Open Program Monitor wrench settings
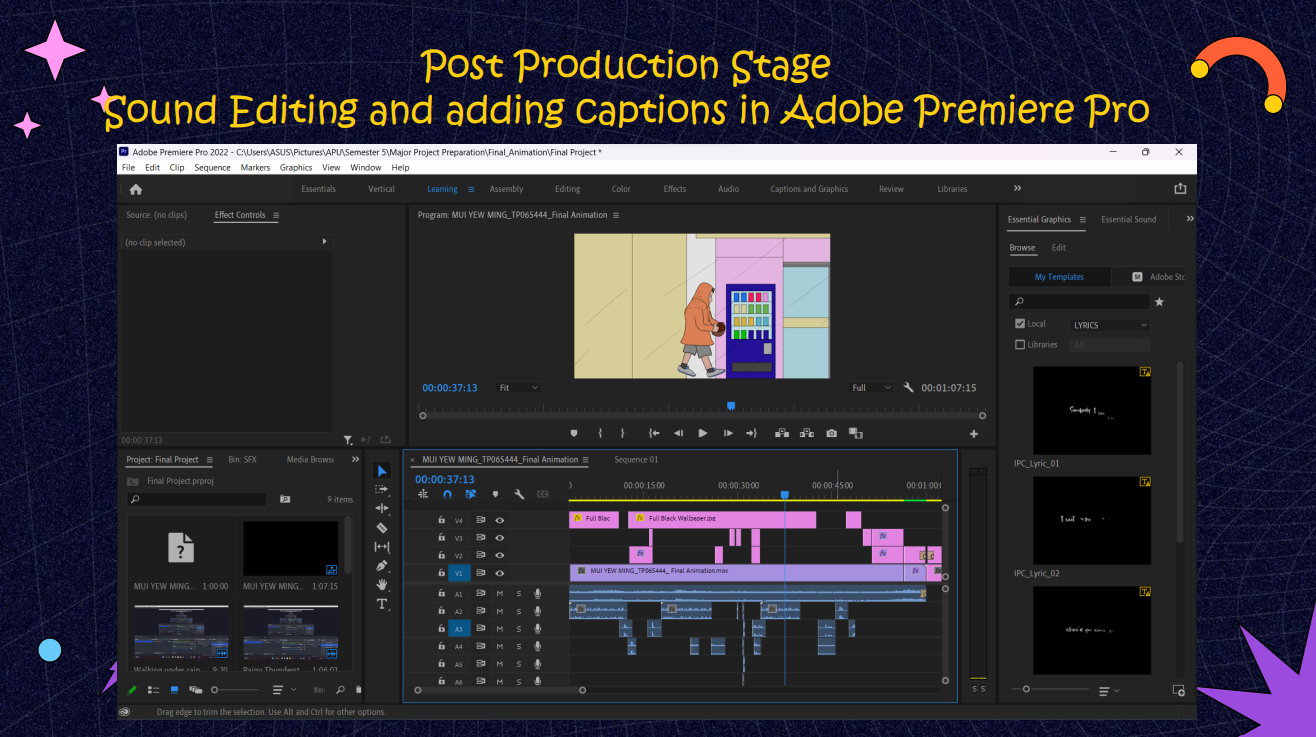Viewport: 1316px width, 737px height. click(909, 387)
